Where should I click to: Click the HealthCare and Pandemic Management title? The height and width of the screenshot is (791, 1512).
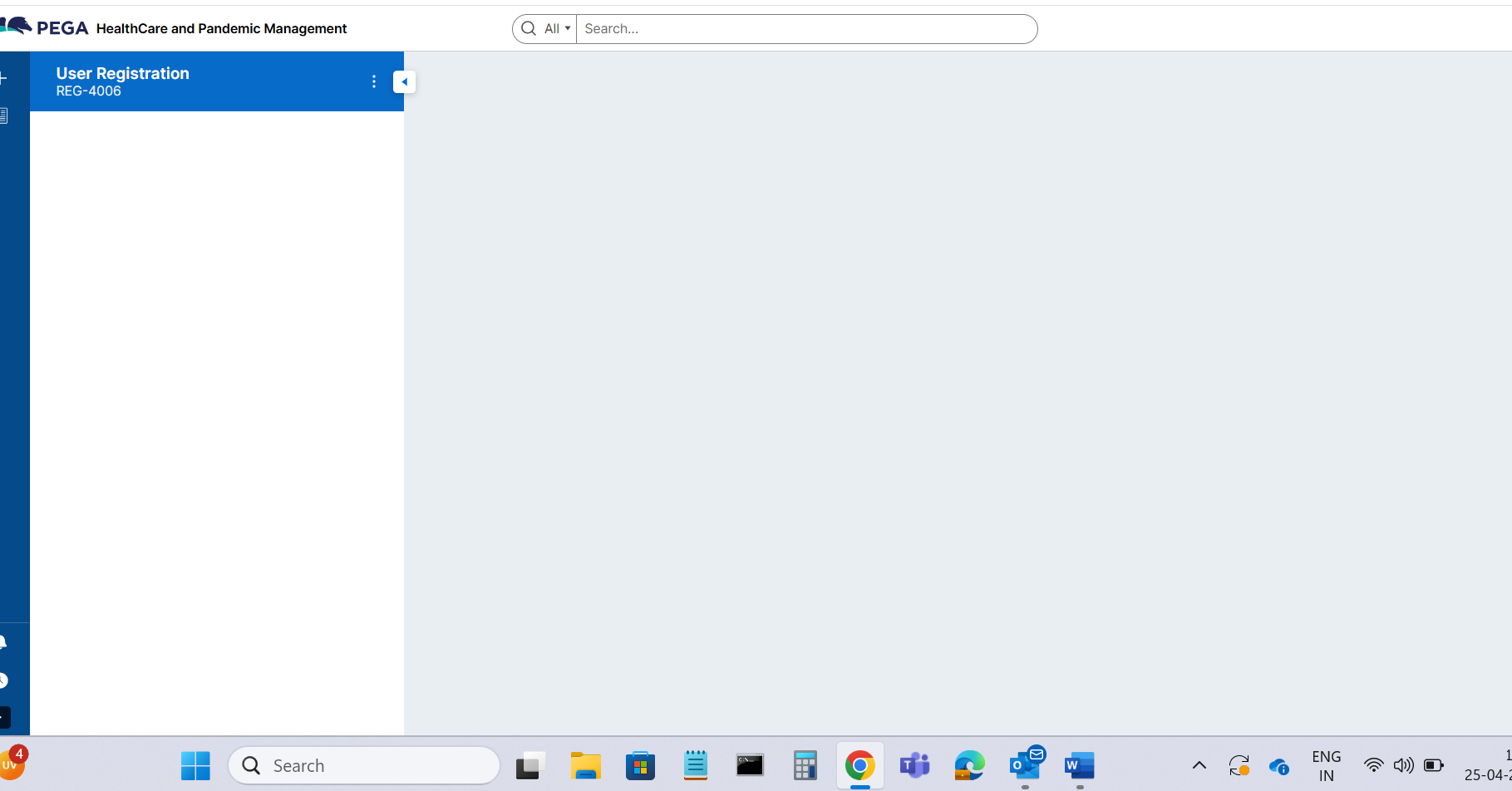[x=221, y=28]
